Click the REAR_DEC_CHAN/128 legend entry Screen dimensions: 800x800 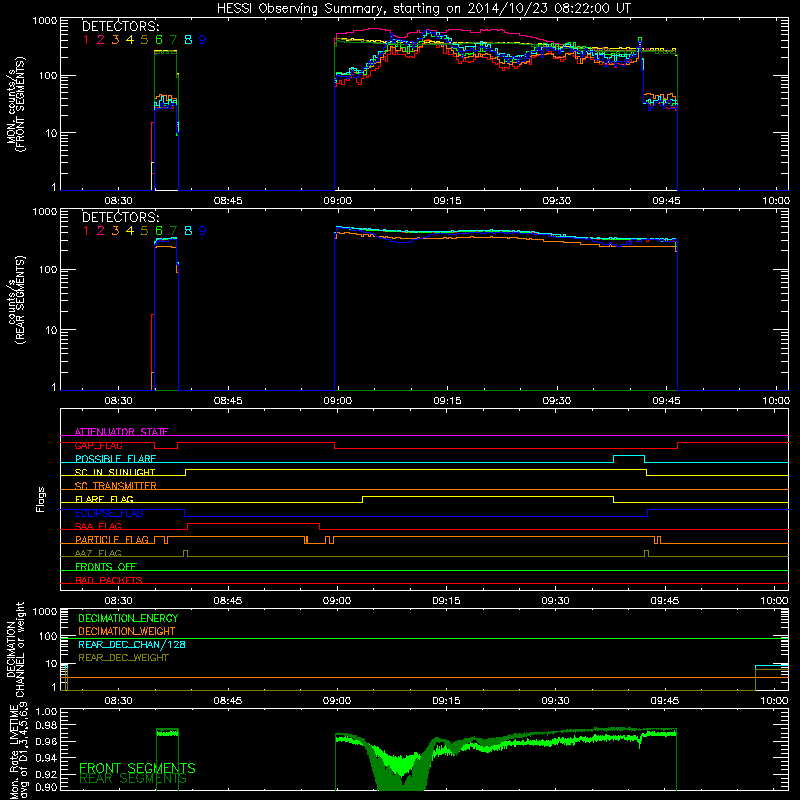(132, 644)
